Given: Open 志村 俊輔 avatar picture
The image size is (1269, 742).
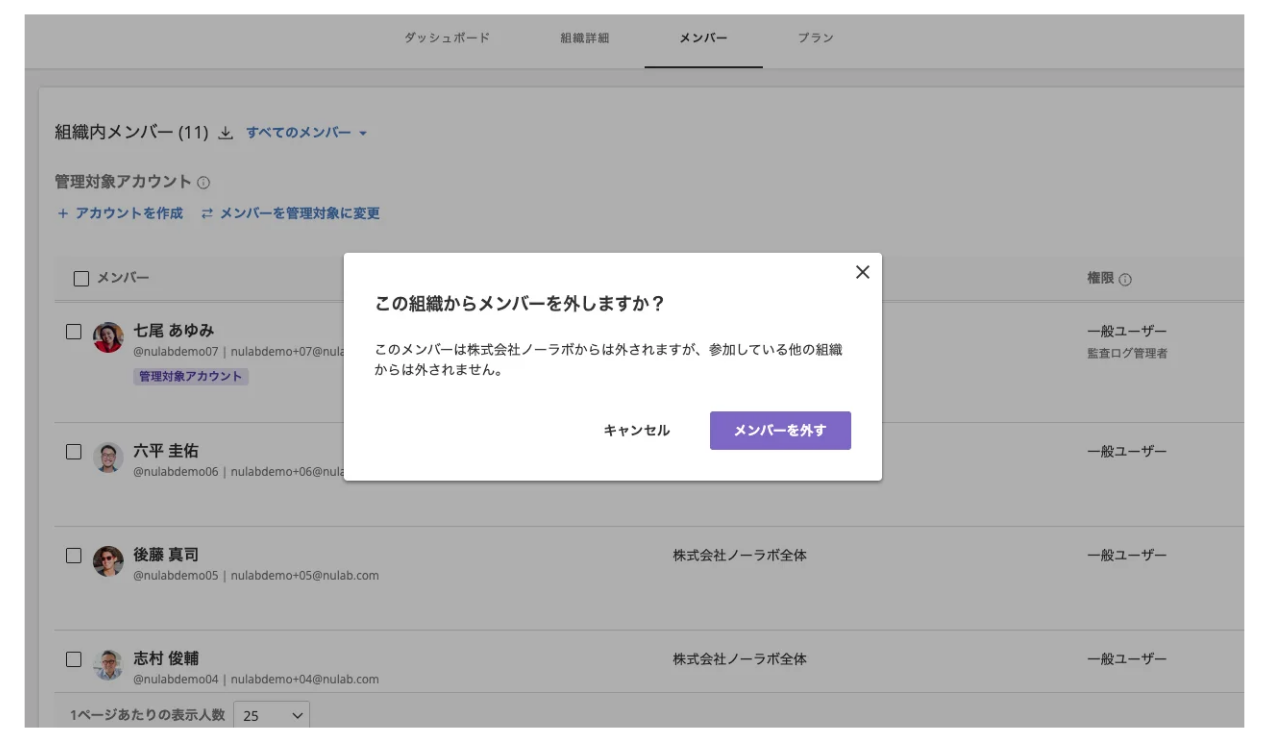Looking at the screenshot, I should point(108,666).
